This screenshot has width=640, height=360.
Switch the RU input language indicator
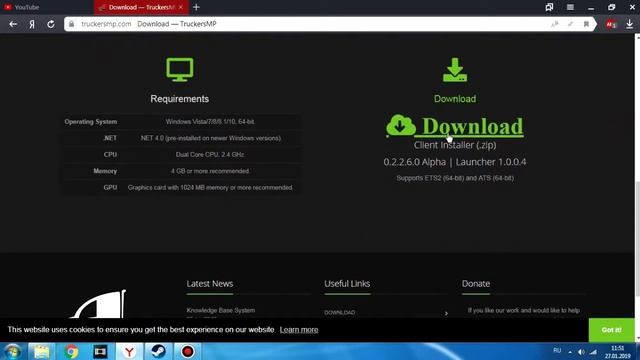pos(557,351)
